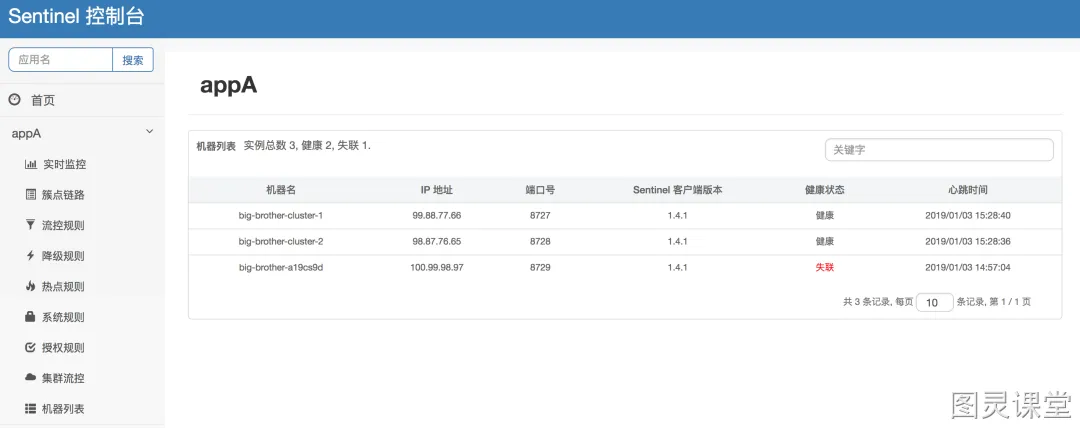Image resolution: width=1080 pixels, height=428 pixels.
Task: Click version 1.4.1 of big-brother-a19cs9d
Action: pos(678,267)
